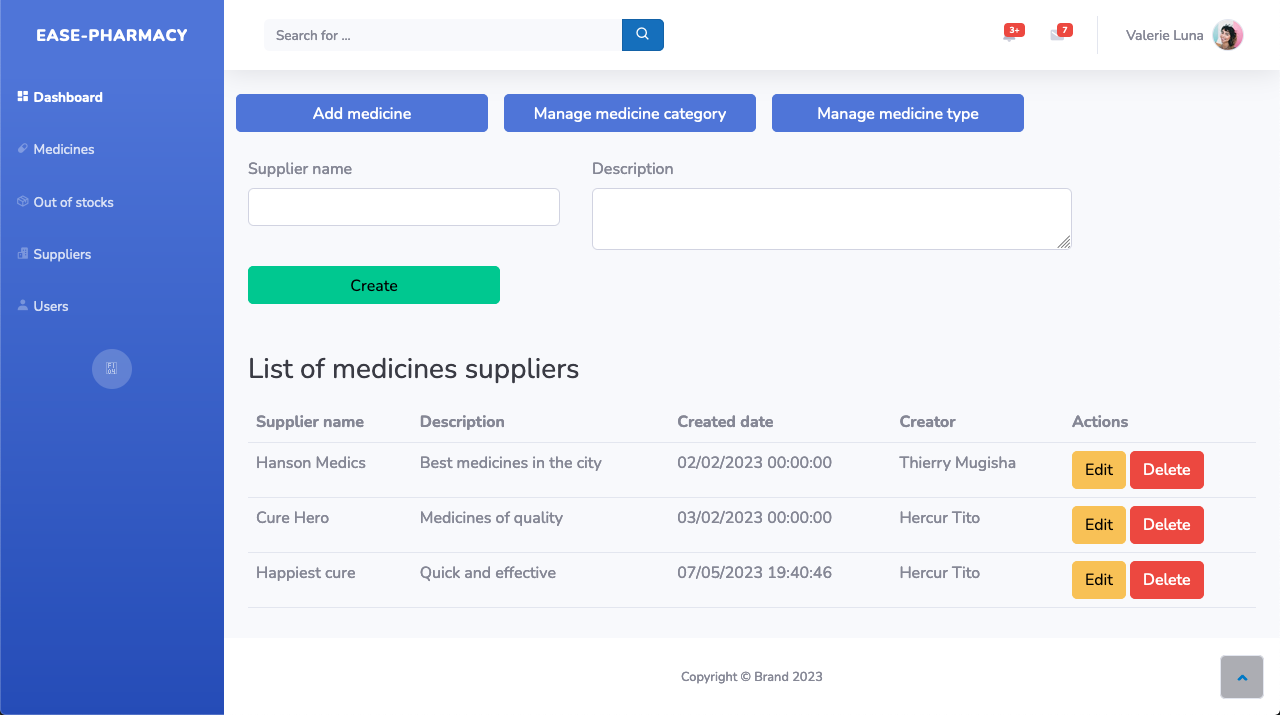The width and height of the screenshot is (1280, 715).
Task: Open Valerie Luna's profile avatar
Action: 1227,34
